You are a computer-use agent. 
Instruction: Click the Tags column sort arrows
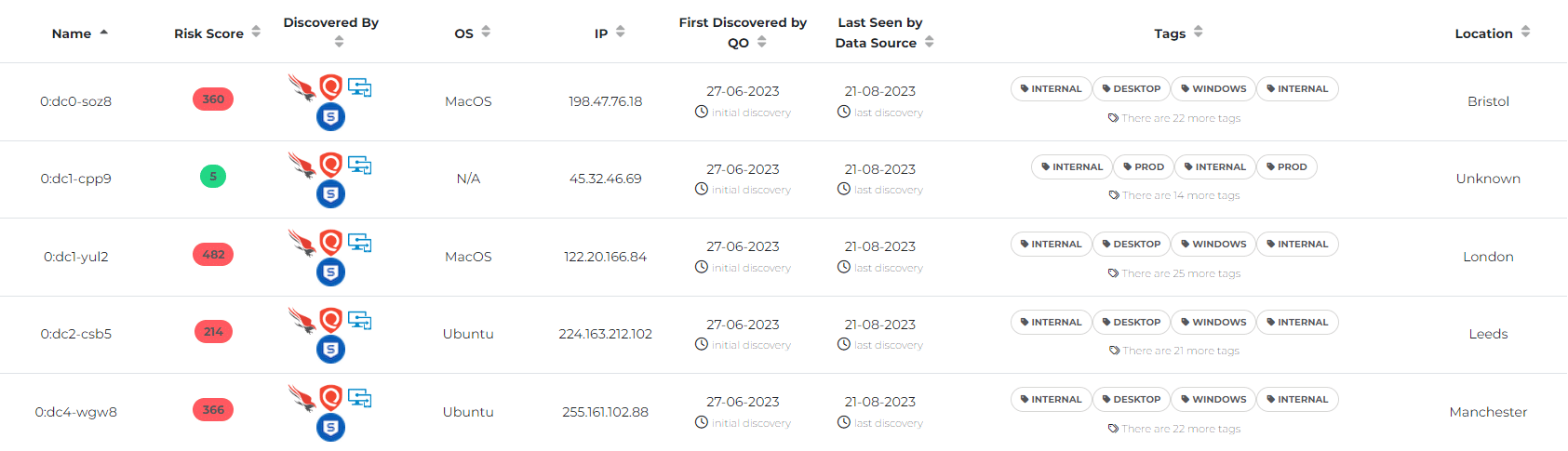click(x=1199, y=33)
